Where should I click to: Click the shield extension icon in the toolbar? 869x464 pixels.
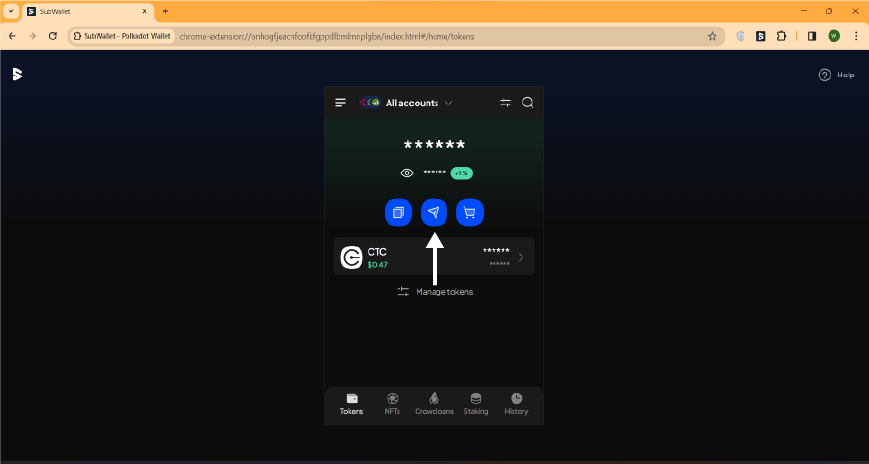(740, 36)
